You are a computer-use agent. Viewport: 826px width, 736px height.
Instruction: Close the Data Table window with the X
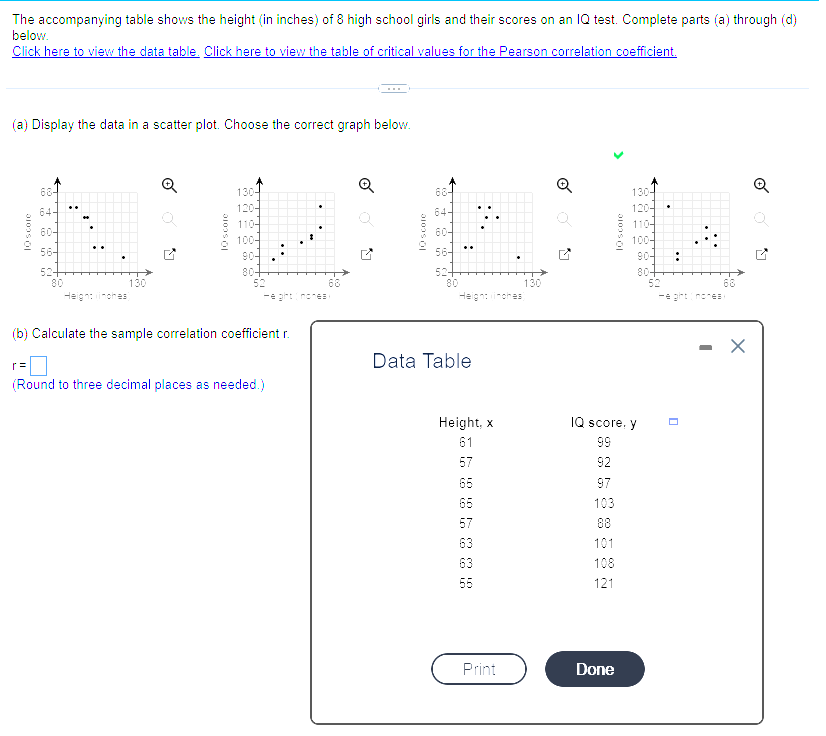point(737,345)
